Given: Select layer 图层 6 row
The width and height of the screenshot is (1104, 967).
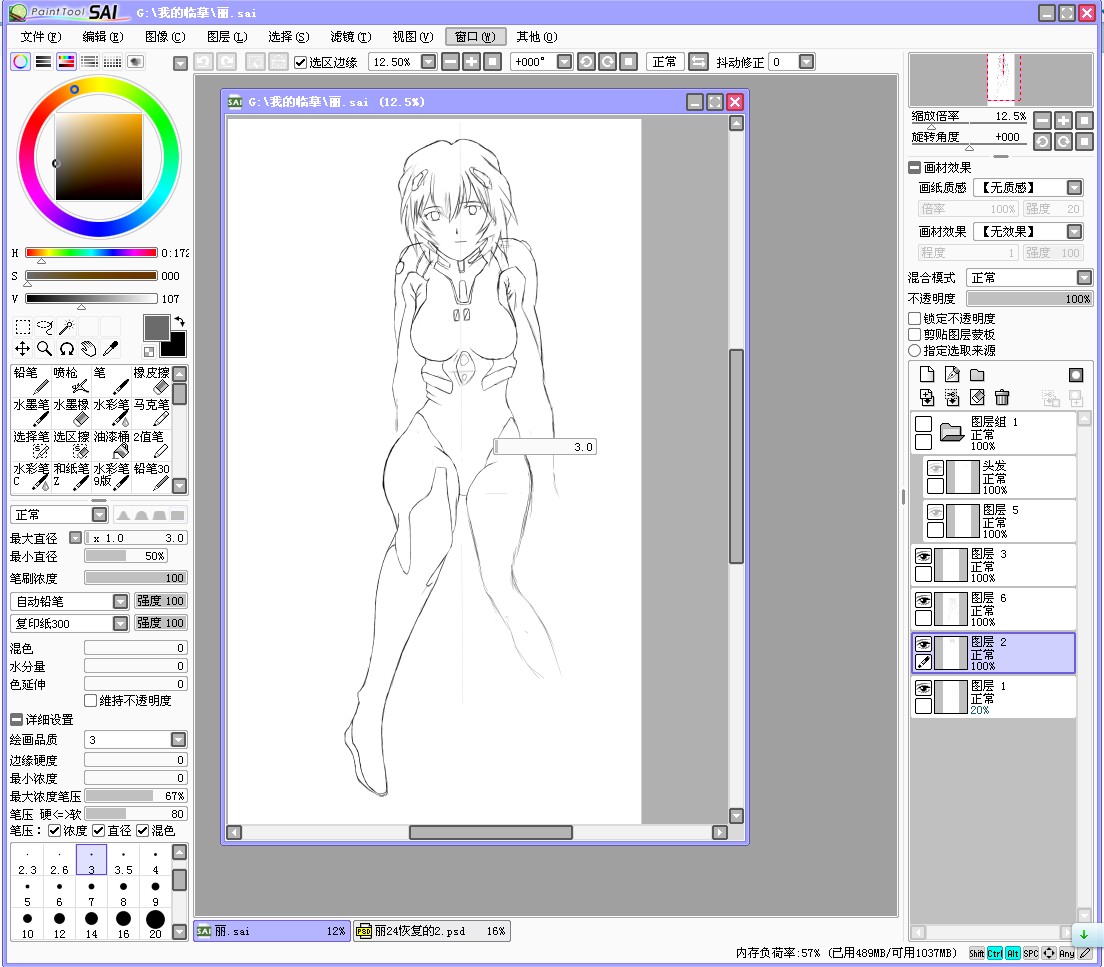Looking at the screenshot, I should pyautogui.click(x=993, y=609).
